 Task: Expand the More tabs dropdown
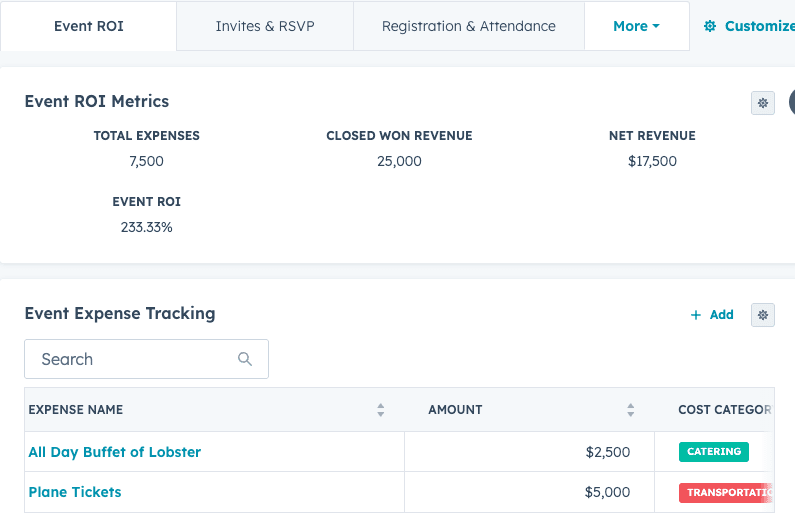pos(636,26)
